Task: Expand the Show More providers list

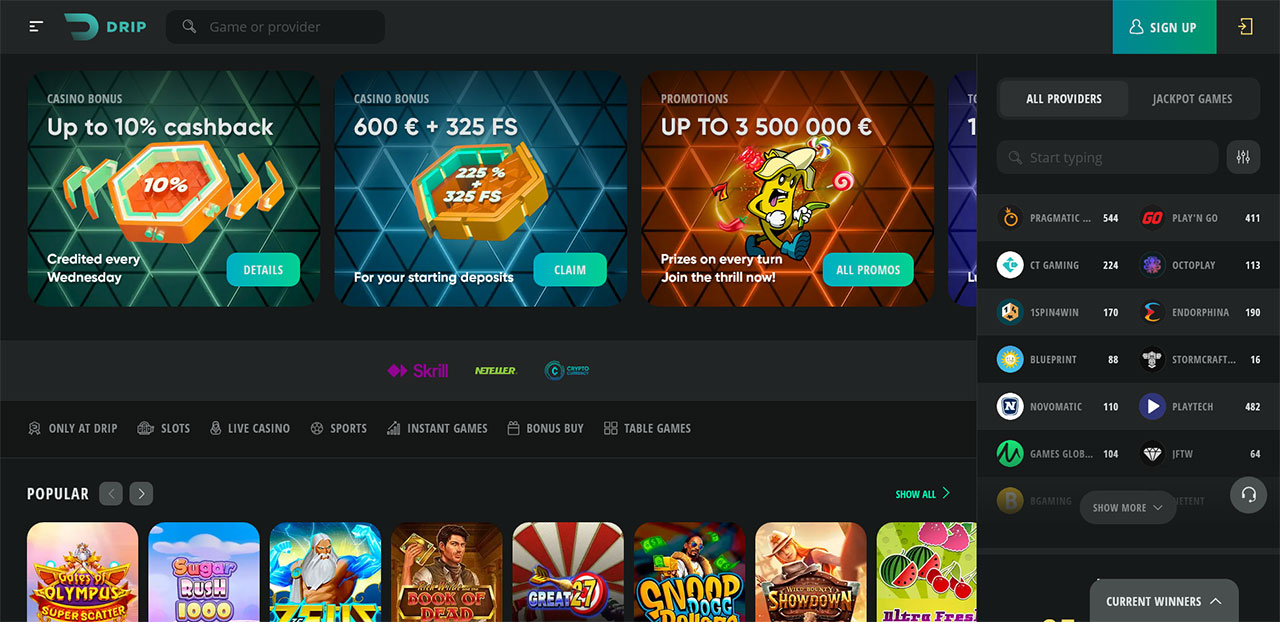Action: [1128, 507]
